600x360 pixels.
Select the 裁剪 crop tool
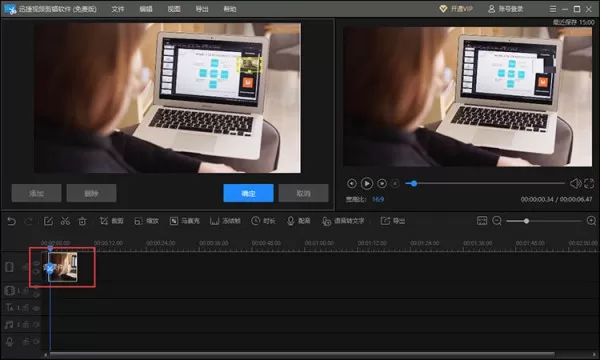(x=111, y=221)
